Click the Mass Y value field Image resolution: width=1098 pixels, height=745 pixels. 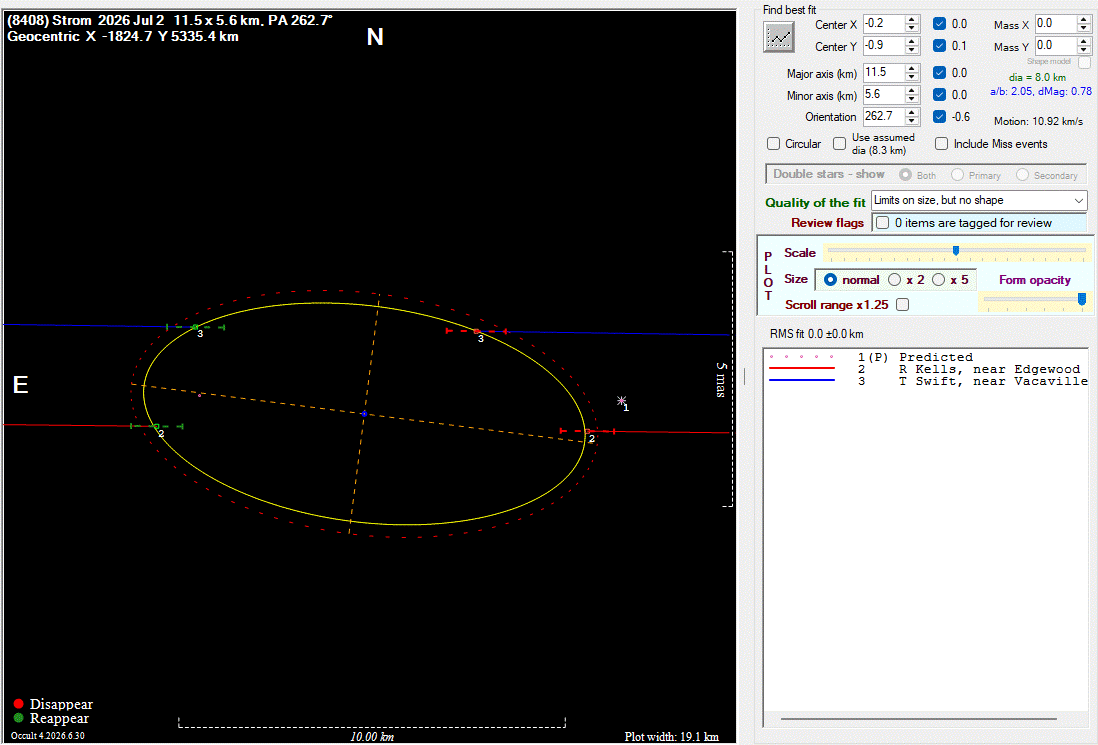1055,46
